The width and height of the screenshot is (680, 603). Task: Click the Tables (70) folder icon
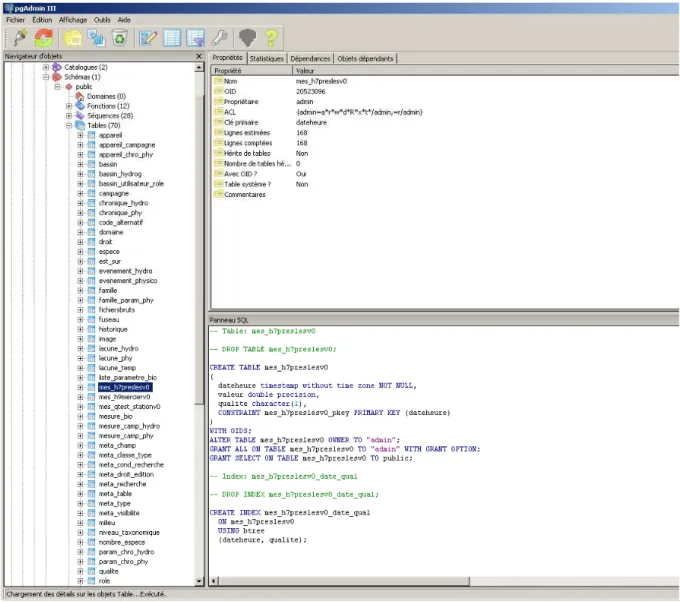(80, 125)
